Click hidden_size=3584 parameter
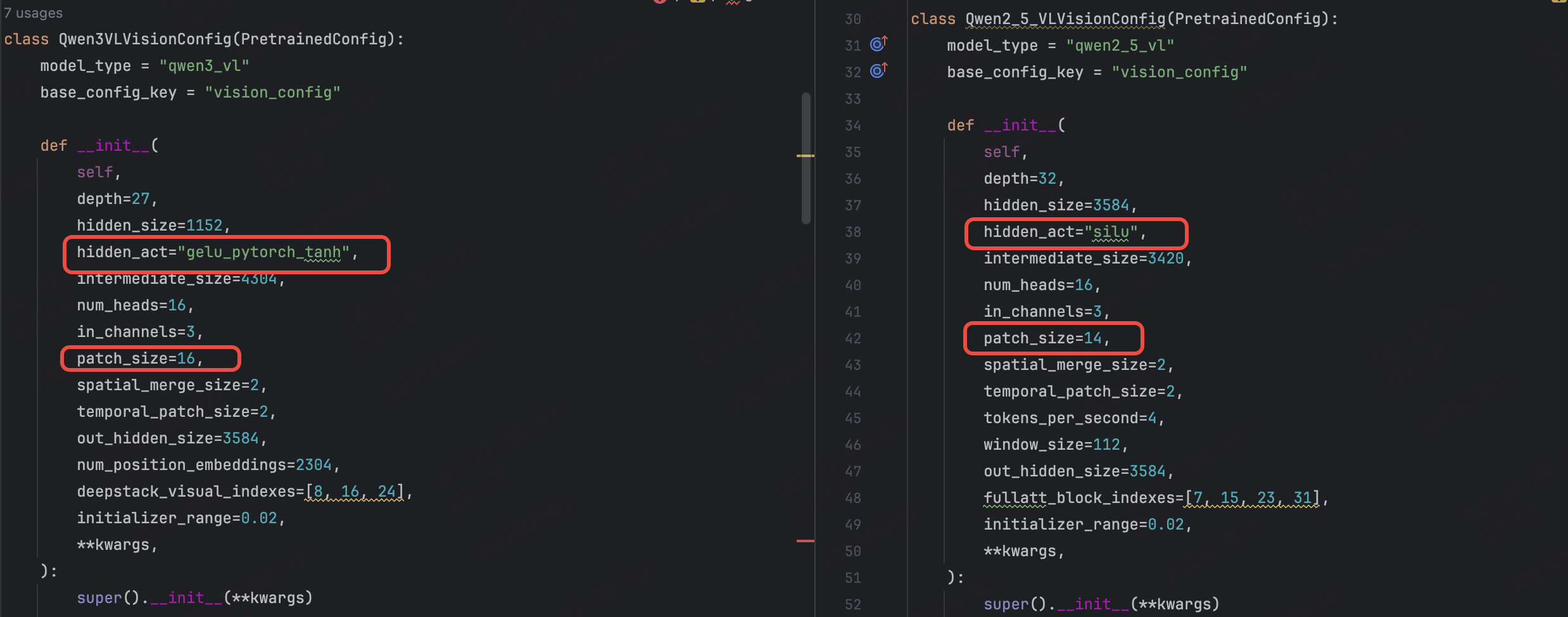 click(1056, 205)
